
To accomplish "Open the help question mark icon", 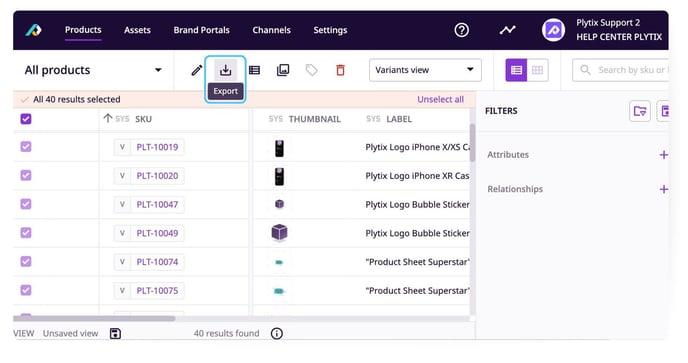I will pos(462,30).
